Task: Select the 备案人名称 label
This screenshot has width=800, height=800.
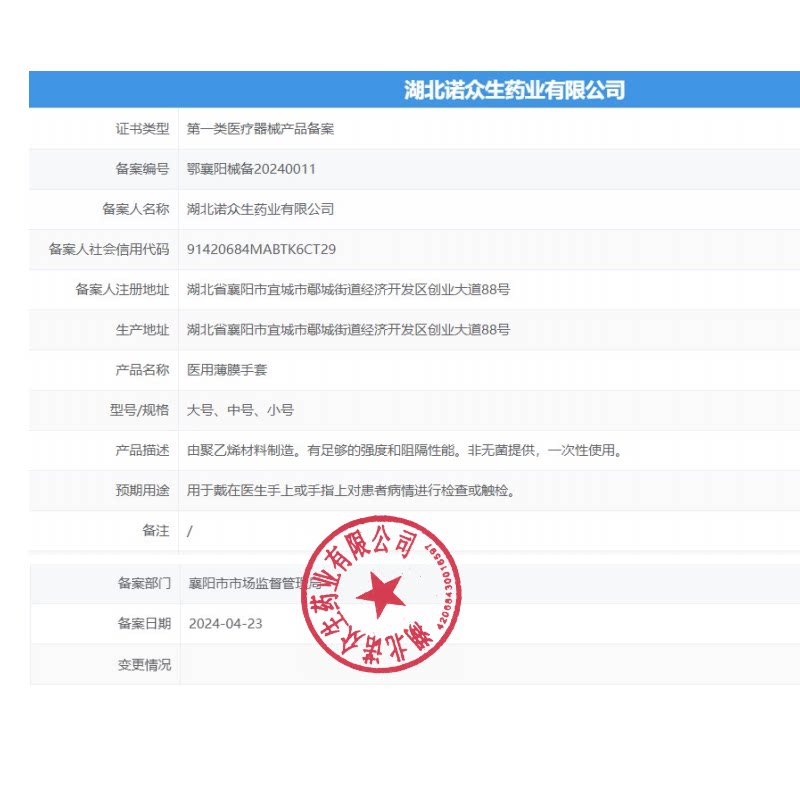Action: coord(135,209)
